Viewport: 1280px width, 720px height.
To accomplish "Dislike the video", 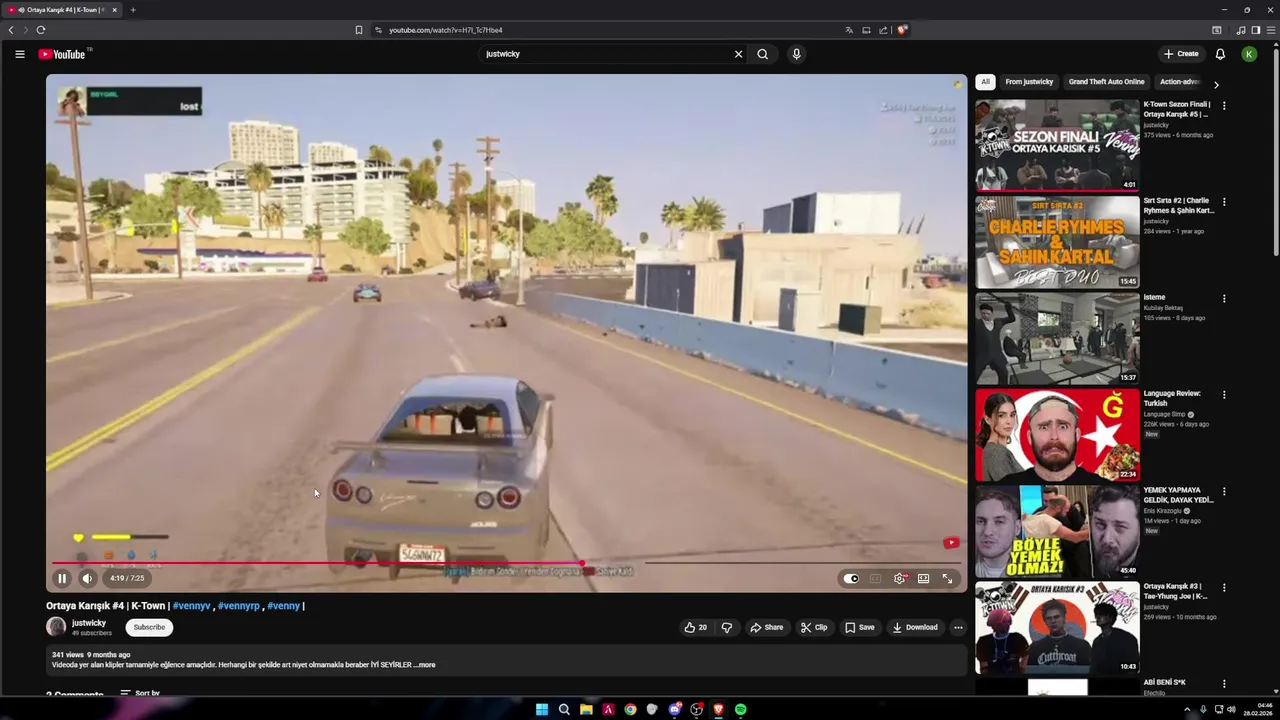I will [x=727, y=627].
